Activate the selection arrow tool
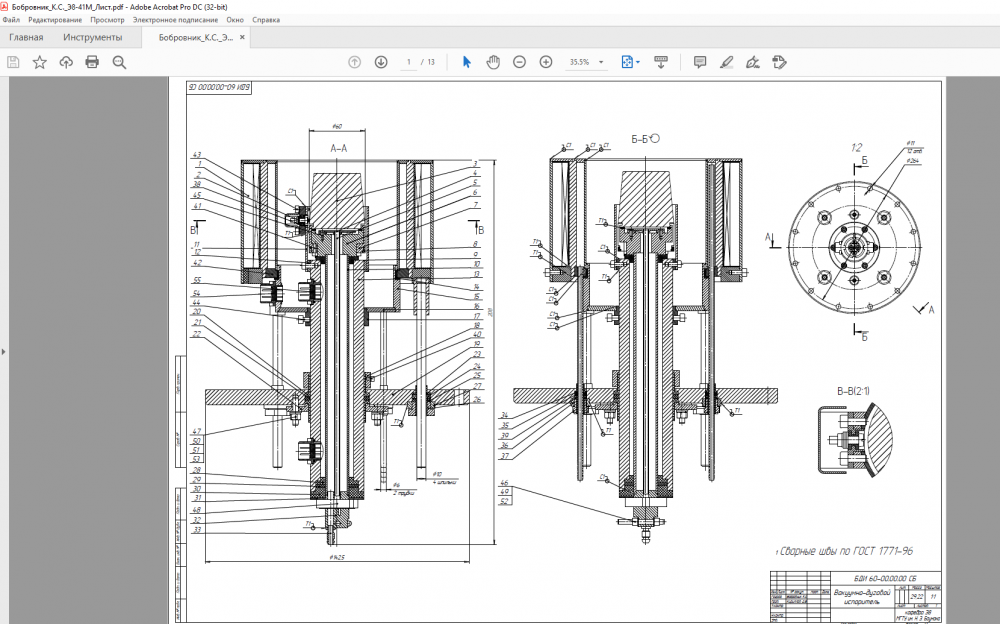Viewport: 1000px width, 624px height. [x=466, y=62]
